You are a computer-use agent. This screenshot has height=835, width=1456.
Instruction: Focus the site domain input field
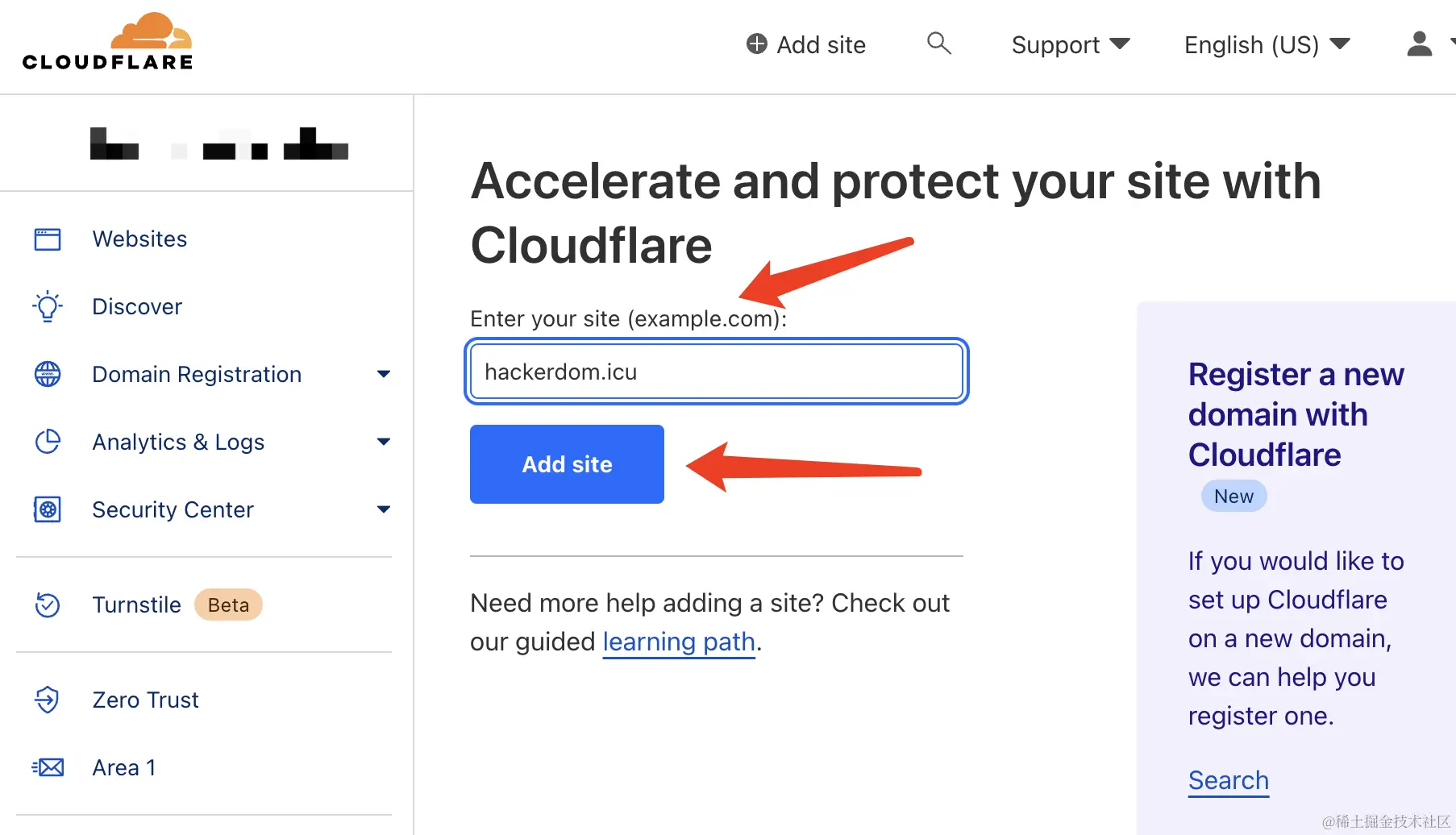[716, 372]
